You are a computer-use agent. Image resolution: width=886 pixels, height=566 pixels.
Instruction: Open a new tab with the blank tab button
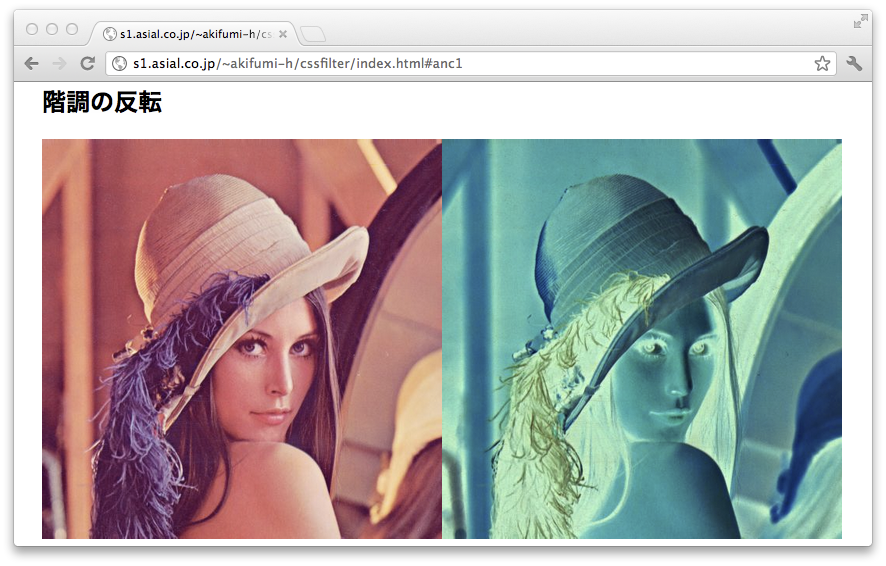click(313, 35)
